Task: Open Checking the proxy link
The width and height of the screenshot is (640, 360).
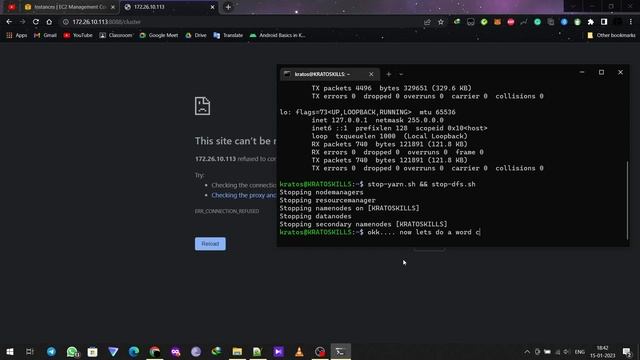Action: (244, 195)
